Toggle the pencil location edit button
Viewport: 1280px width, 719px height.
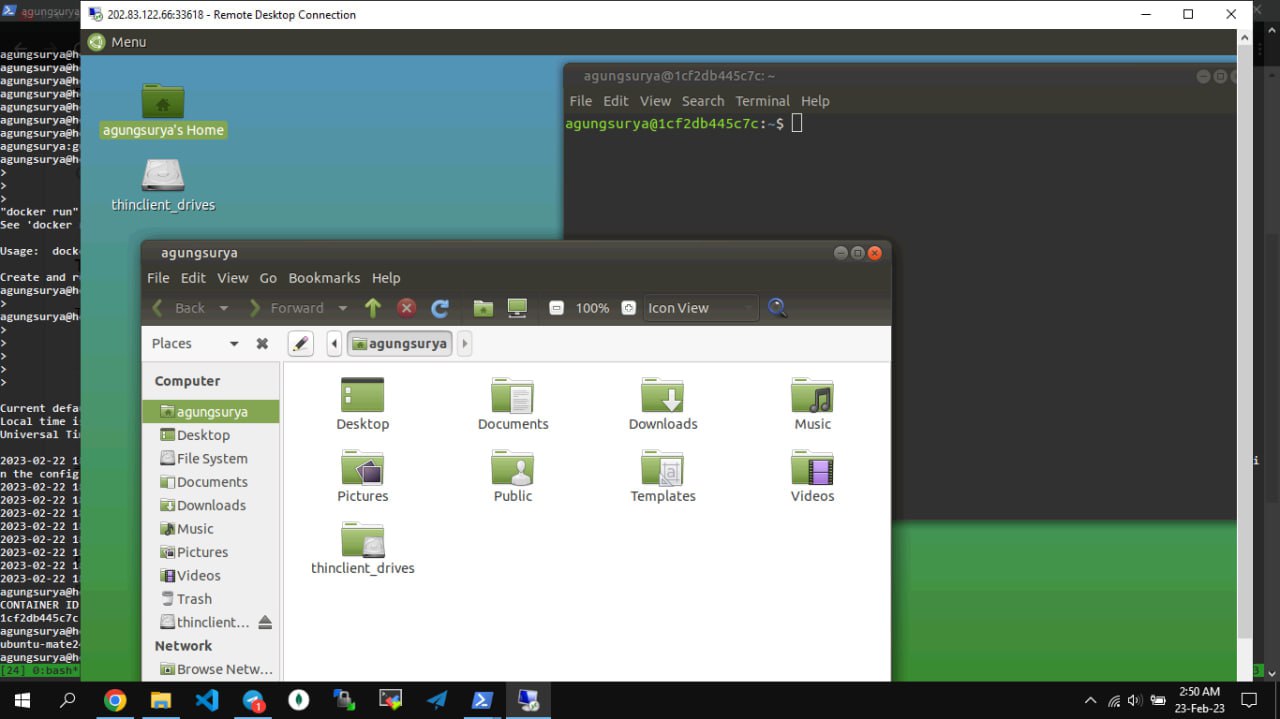[301, 344]
